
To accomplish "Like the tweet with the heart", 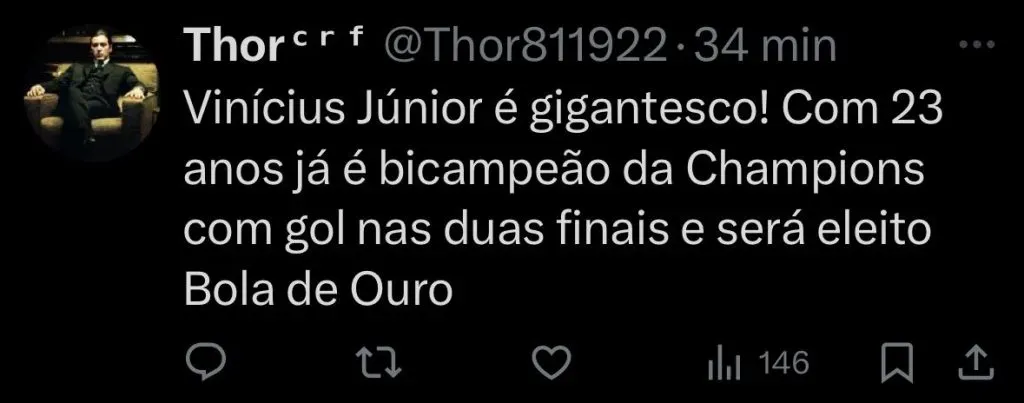I will click(x=553, y=362).
